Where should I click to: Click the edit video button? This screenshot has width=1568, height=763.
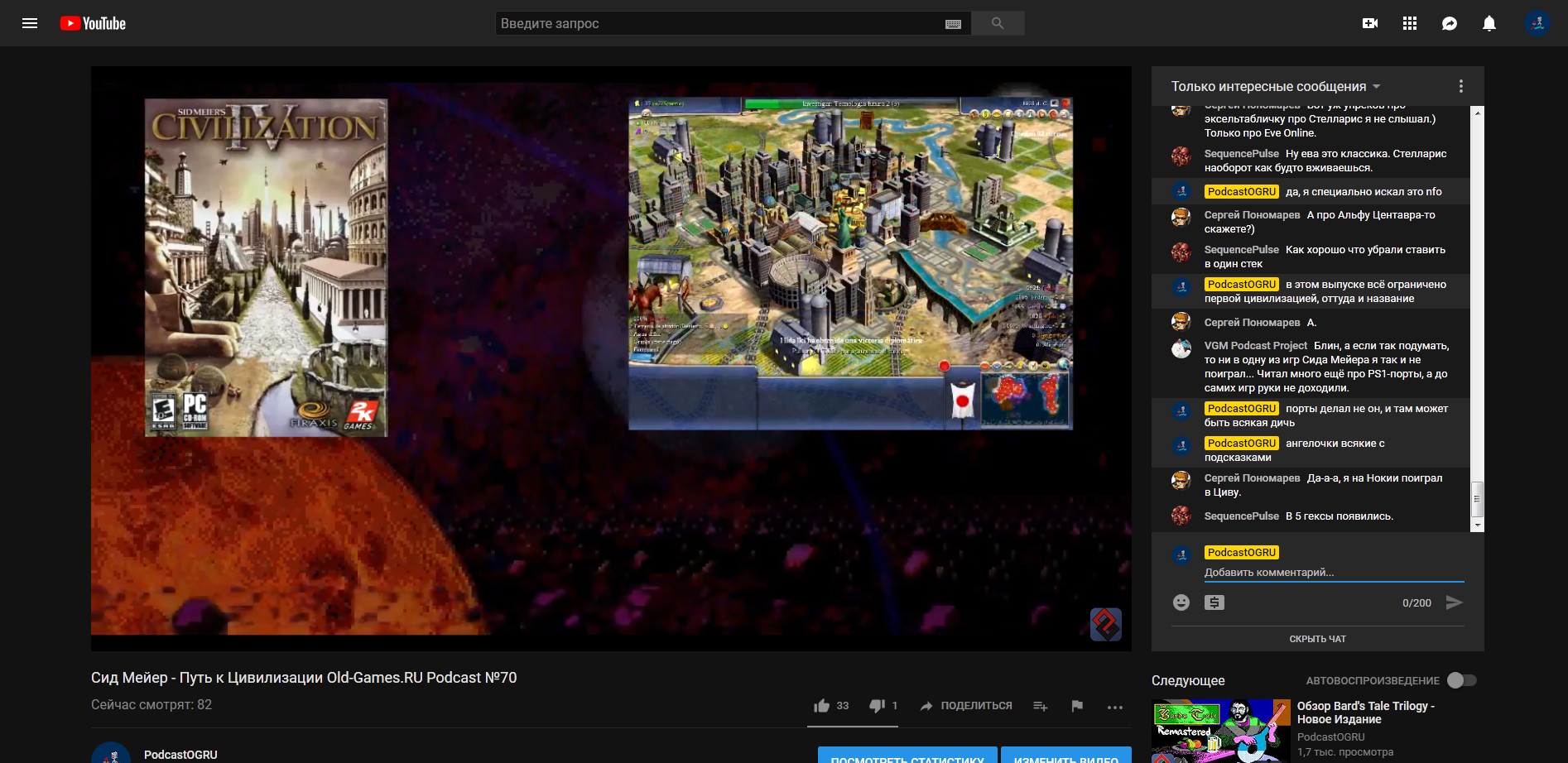pyautogui.click(x=1066, y=755)
